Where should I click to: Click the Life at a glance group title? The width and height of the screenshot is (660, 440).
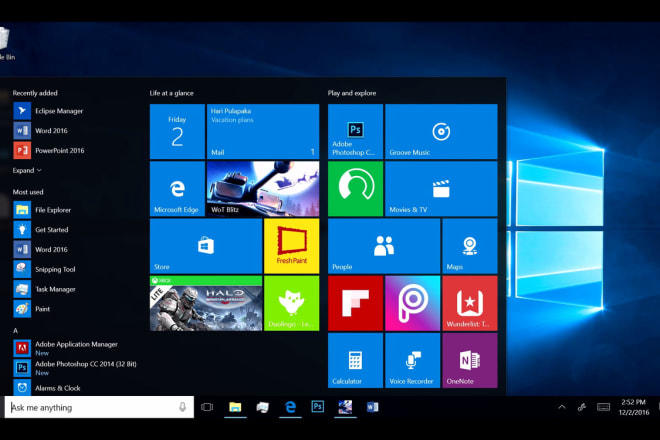pyautogui.click(x=172, y=93)
